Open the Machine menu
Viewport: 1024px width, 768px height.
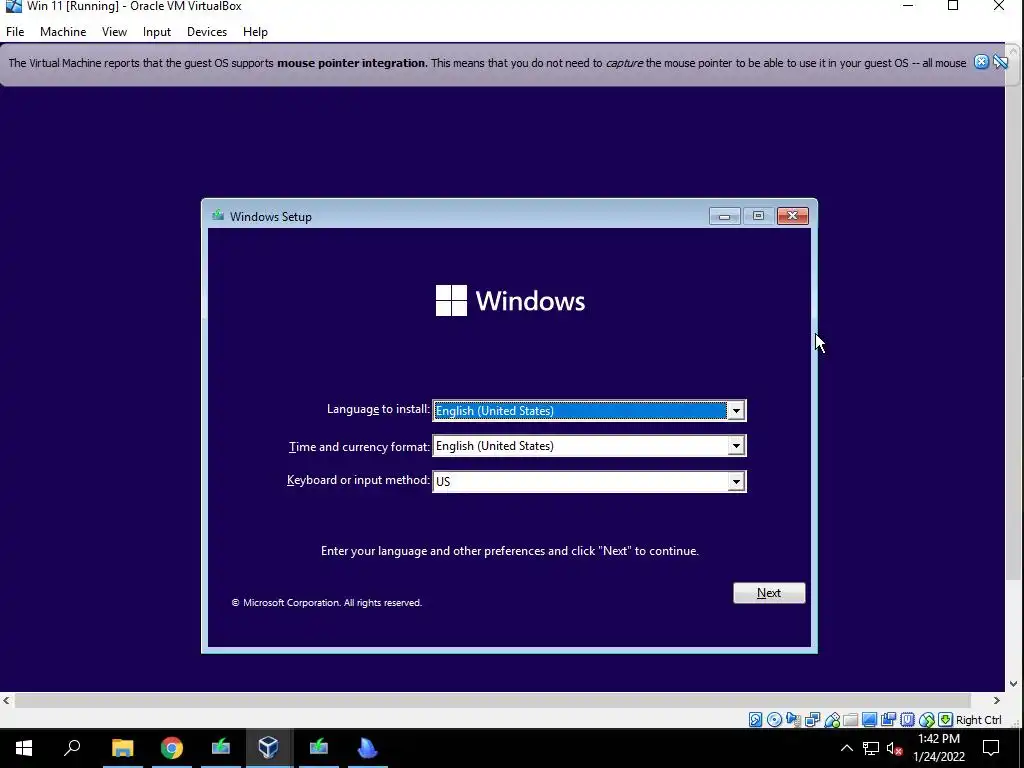tap(63, 31)
